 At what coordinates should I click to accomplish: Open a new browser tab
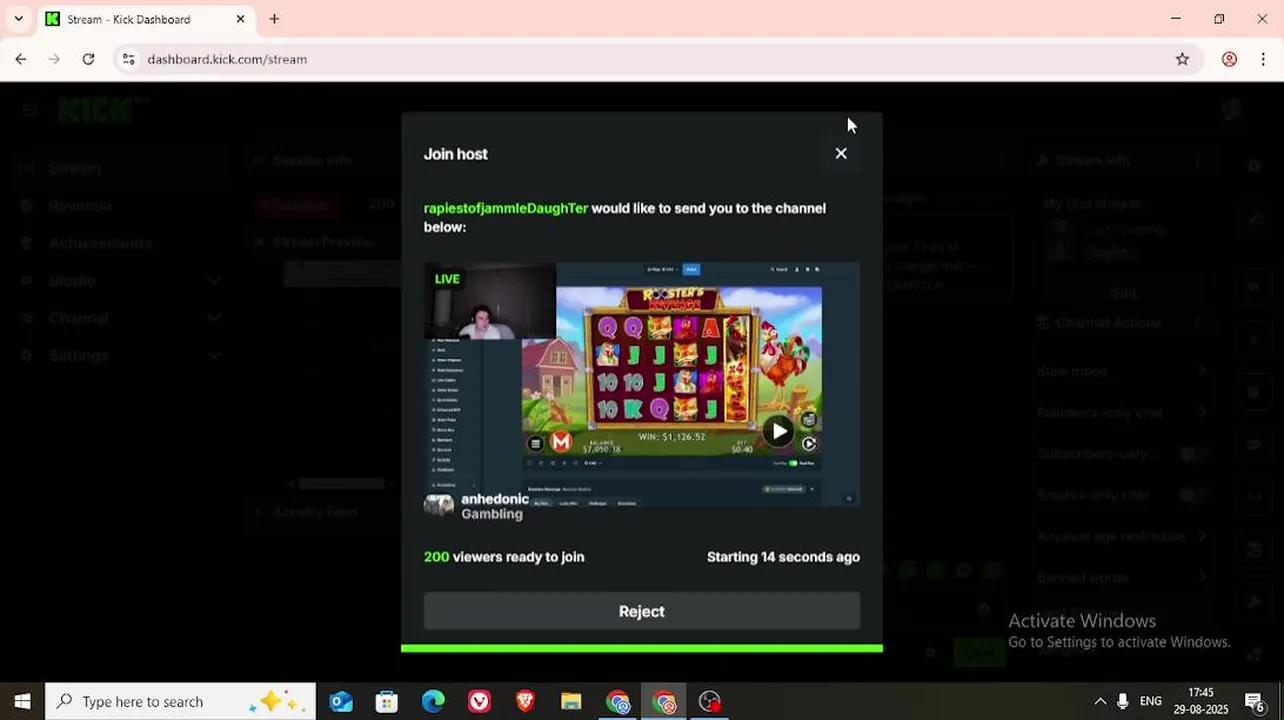[x=274, y=19]
